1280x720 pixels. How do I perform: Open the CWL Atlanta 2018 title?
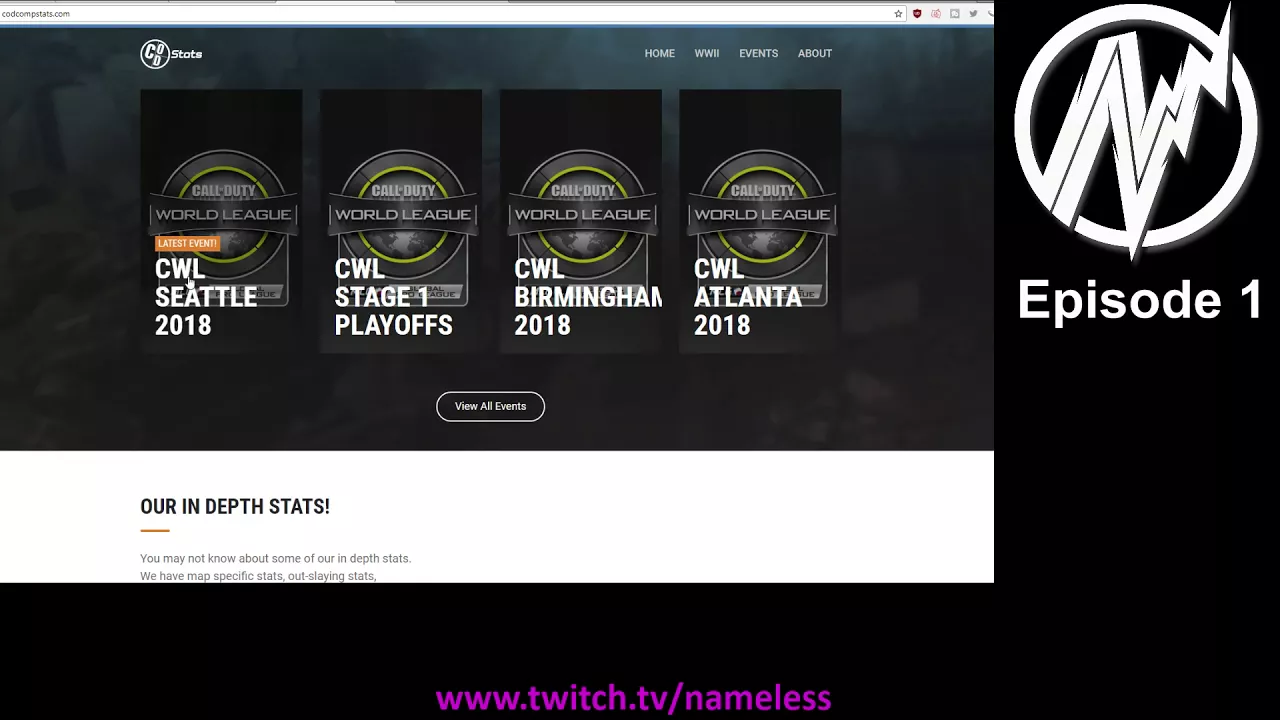pos(747,297)
